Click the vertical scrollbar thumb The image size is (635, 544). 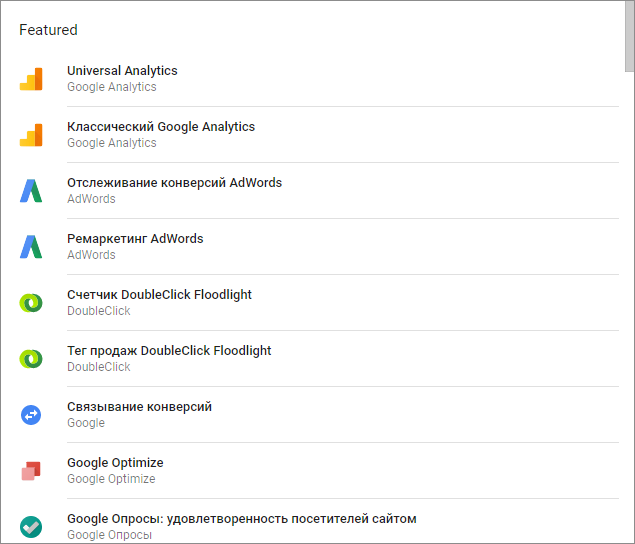click(629, 36)
